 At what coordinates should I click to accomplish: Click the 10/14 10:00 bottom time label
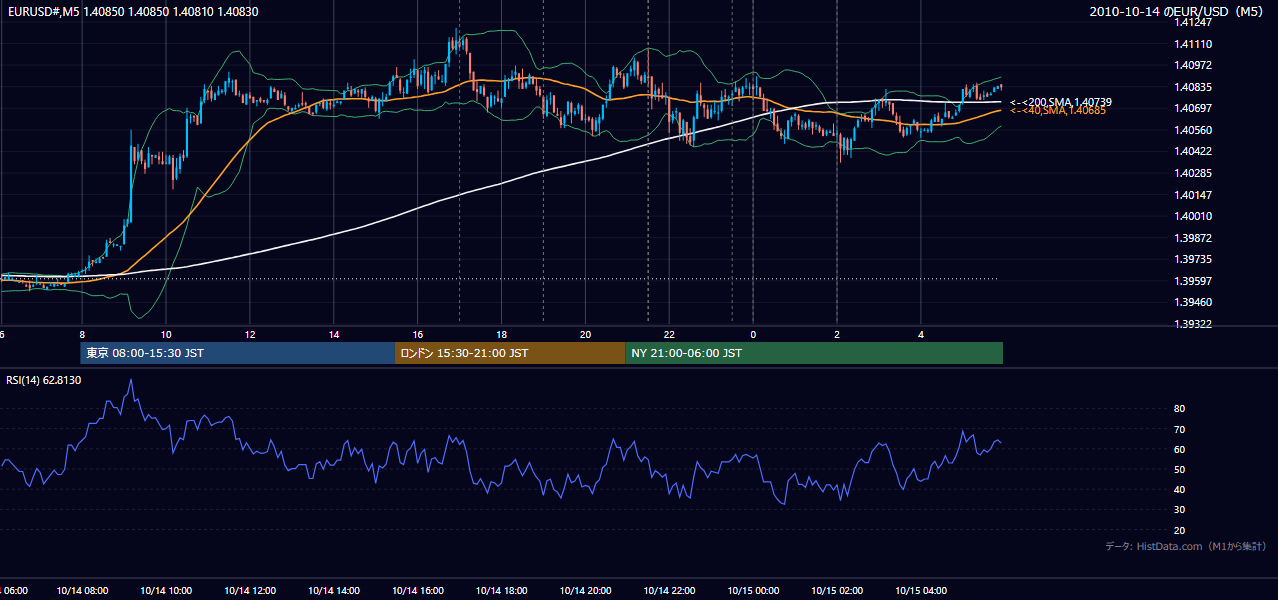[166, 591]
